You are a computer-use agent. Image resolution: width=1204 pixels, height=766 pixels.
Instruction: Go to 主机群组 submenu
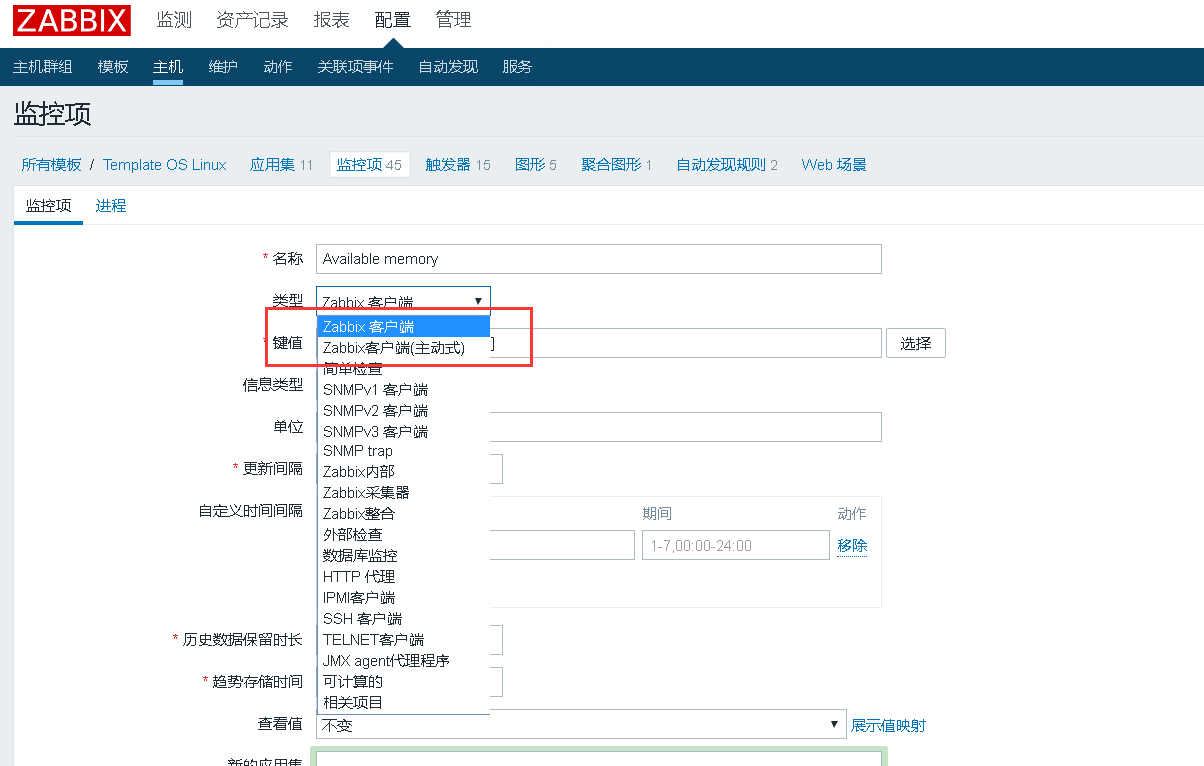click(43, 67)
